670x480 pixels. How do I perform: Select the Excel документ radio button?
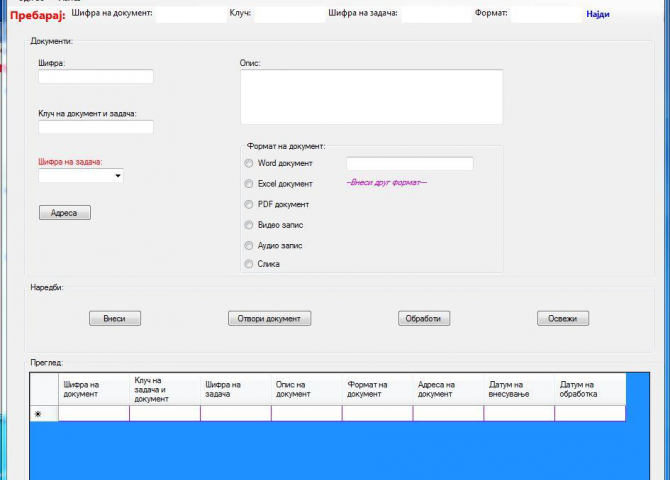click(x=250, y=184)
